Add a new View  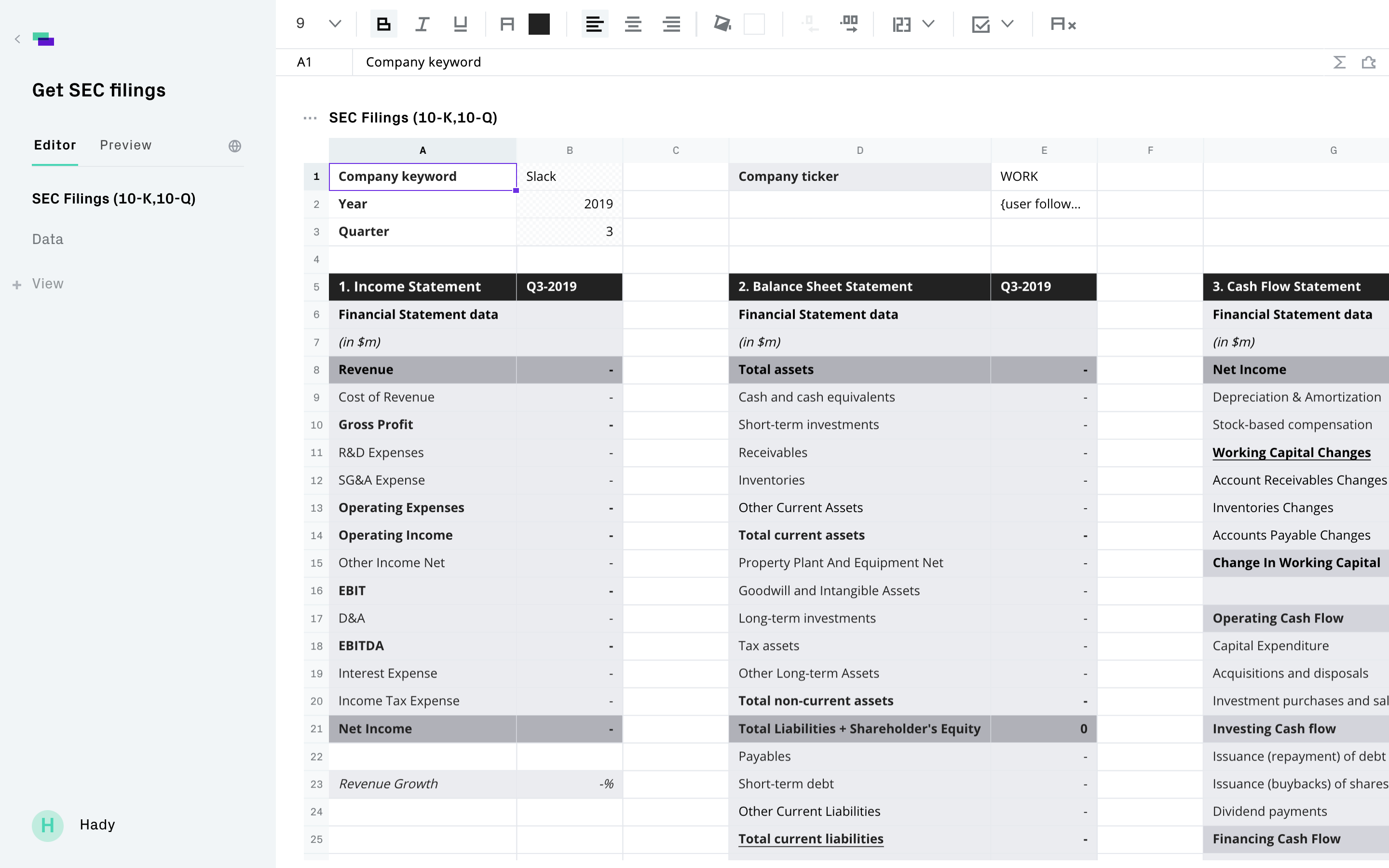coord(48,284)
